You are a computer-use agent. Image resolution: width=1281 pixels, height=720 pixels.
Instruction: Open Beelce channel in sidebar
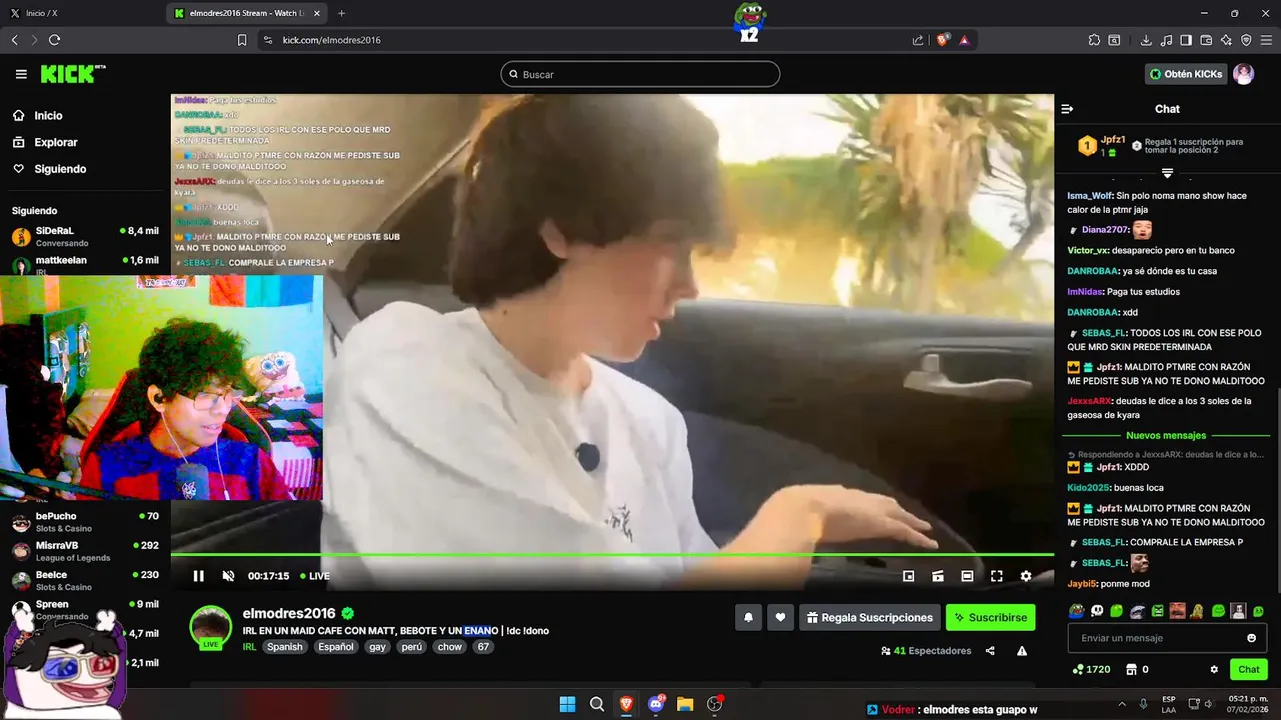click(x=85, y=580)
